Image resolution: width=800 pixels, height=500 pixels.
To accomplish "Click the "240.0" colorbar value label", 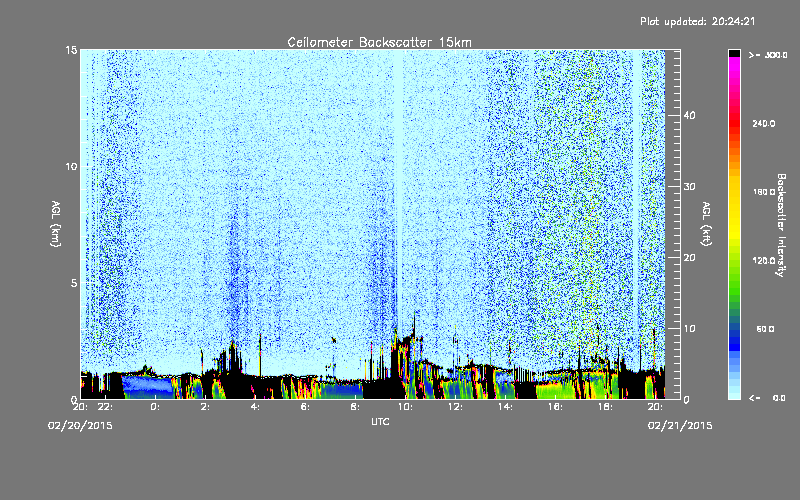I will [x=764, y=124].
